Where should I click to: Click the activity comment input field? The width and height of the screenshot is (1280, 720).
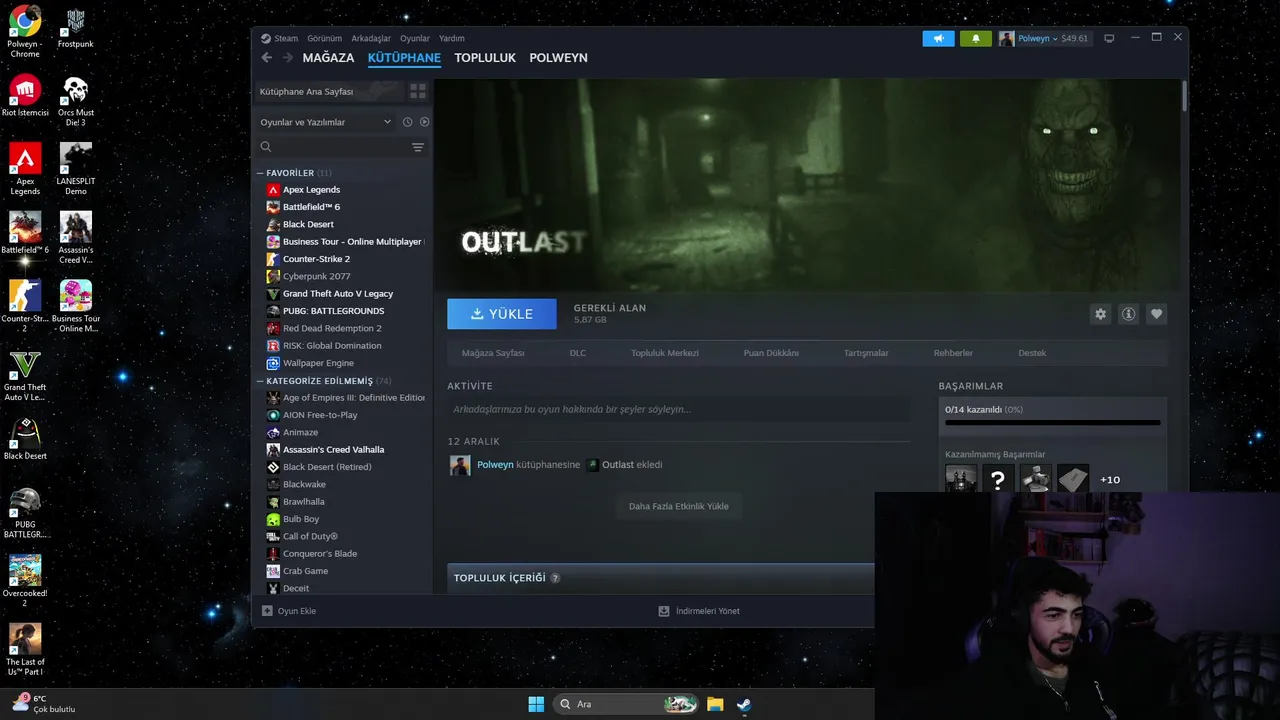tap(679, 409)
